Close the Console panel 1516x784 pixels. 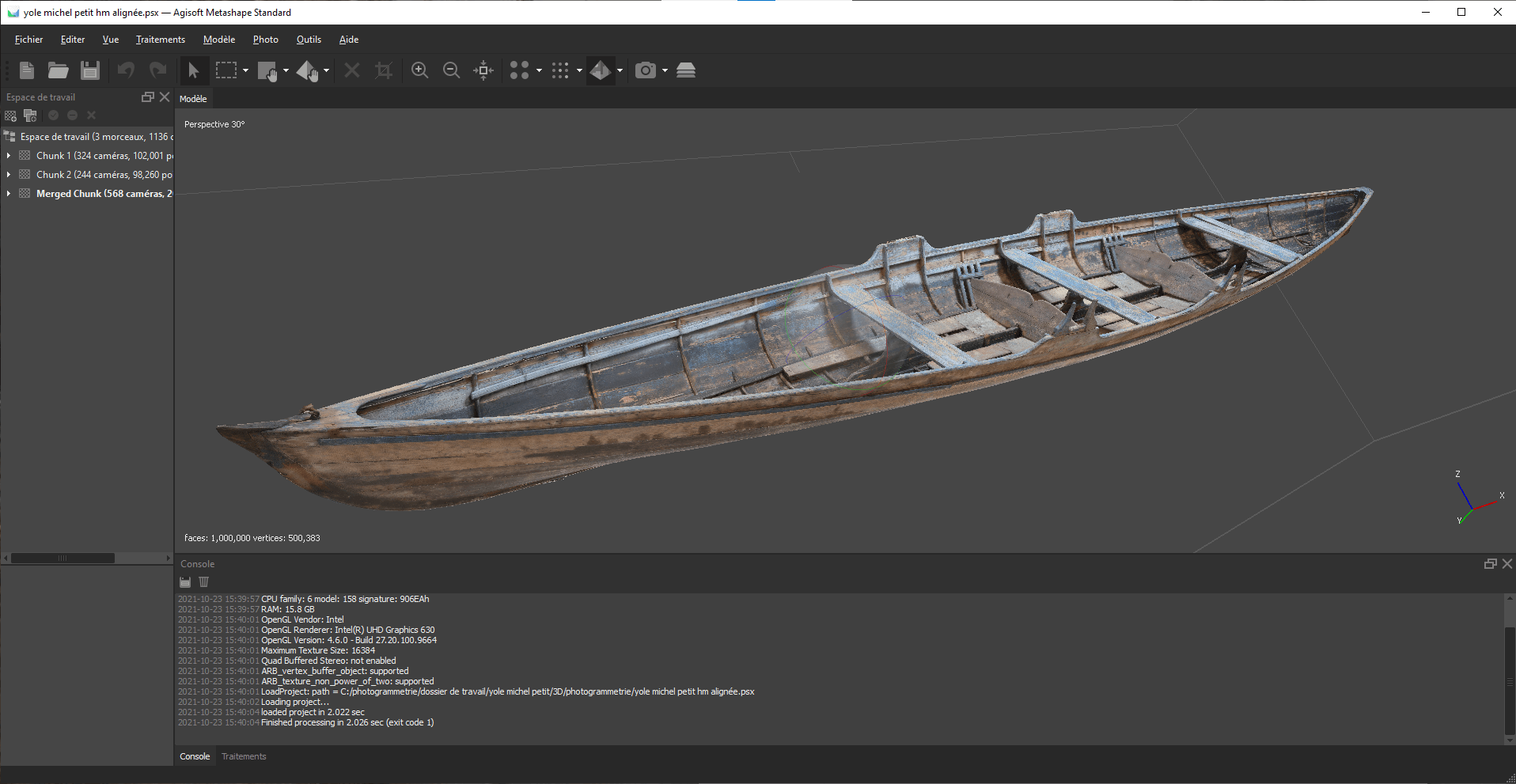pos(1507,563)
